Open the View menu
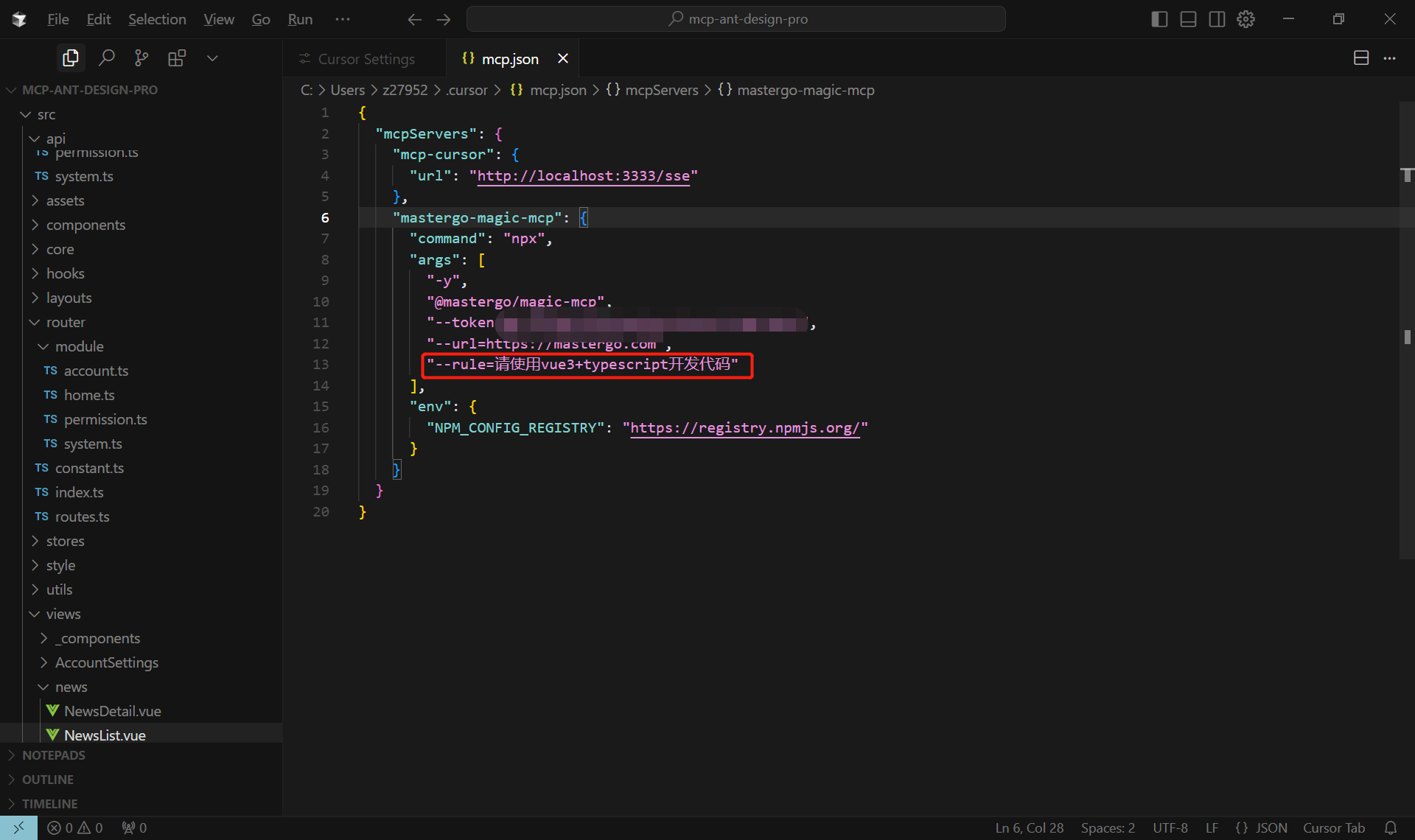 point(219,19)
